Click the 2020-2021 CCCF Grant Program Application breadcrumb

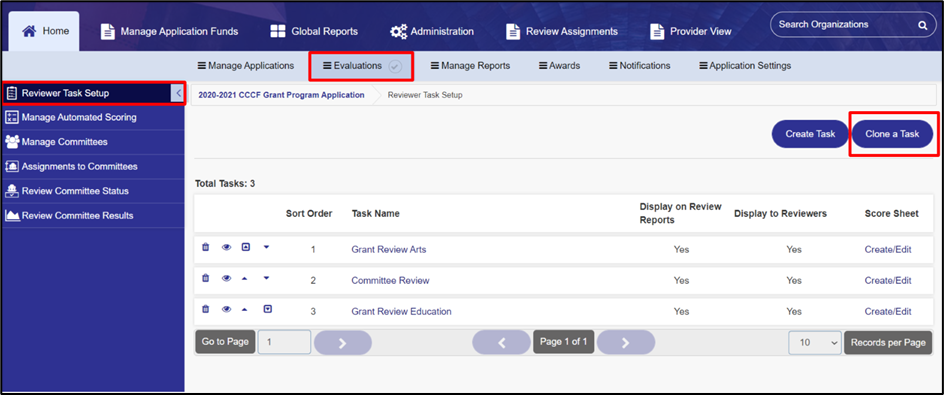281,95
